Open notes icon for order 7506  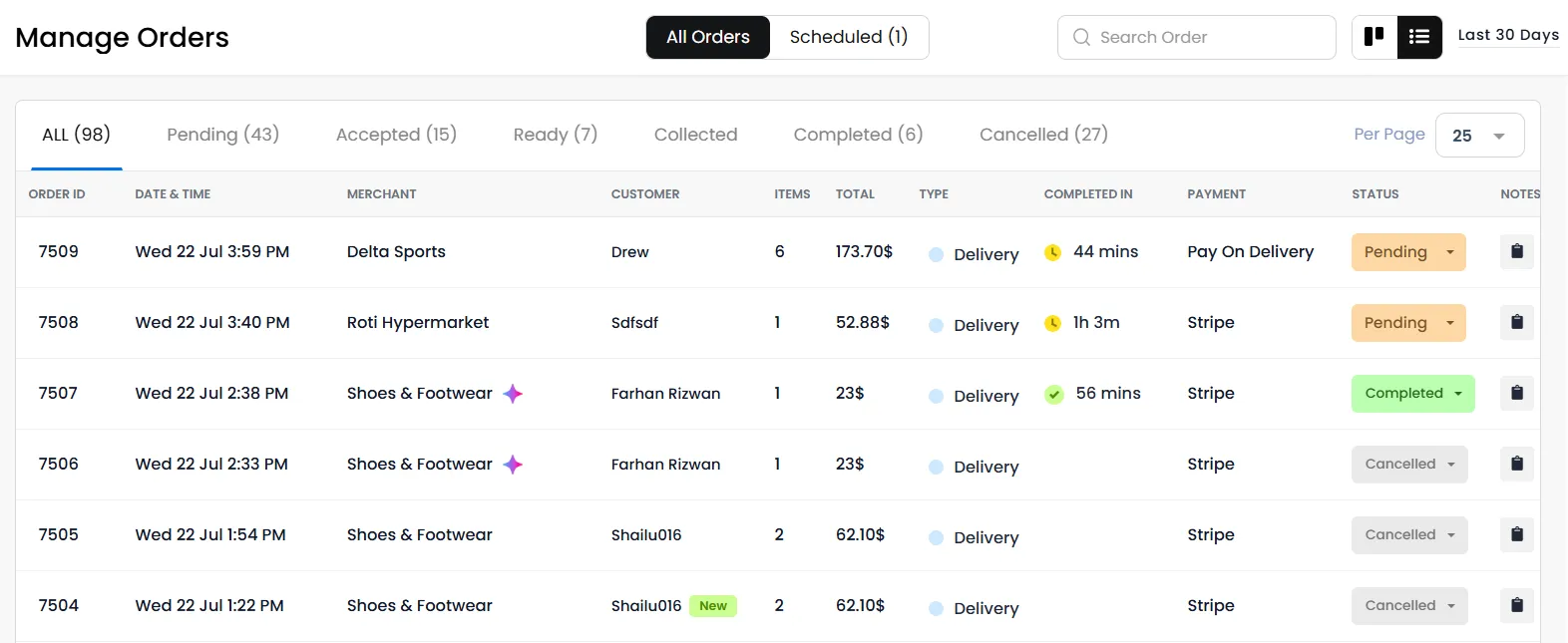click(1517, 464)
